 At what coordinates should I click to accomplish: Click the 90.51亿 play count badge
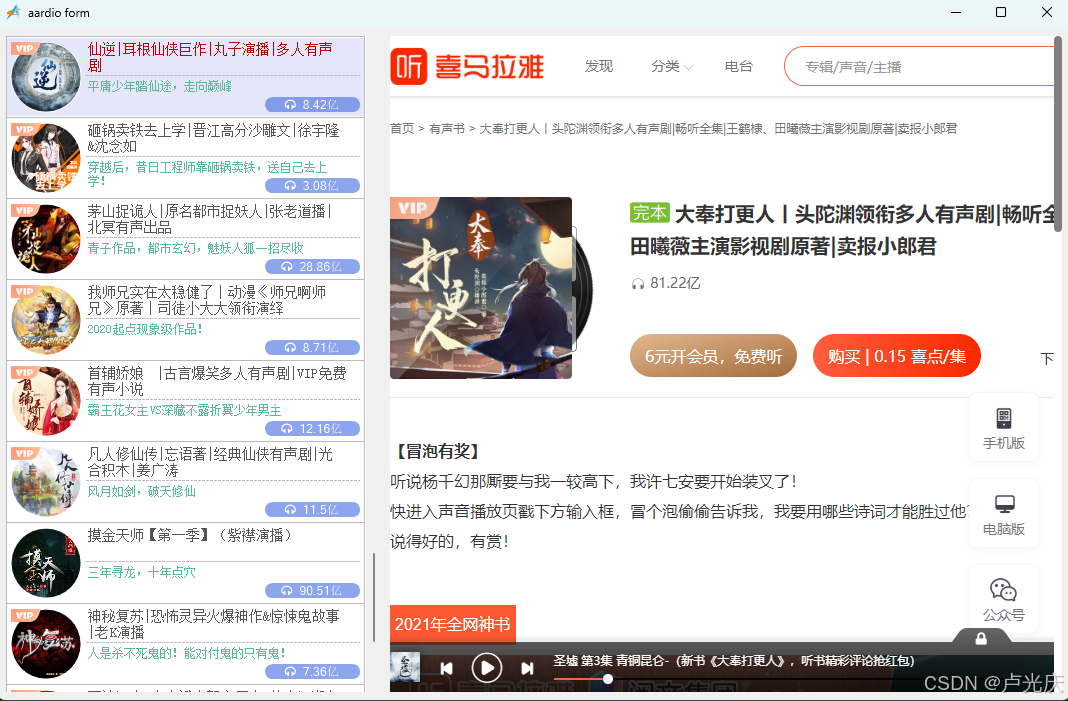point(313,591)
